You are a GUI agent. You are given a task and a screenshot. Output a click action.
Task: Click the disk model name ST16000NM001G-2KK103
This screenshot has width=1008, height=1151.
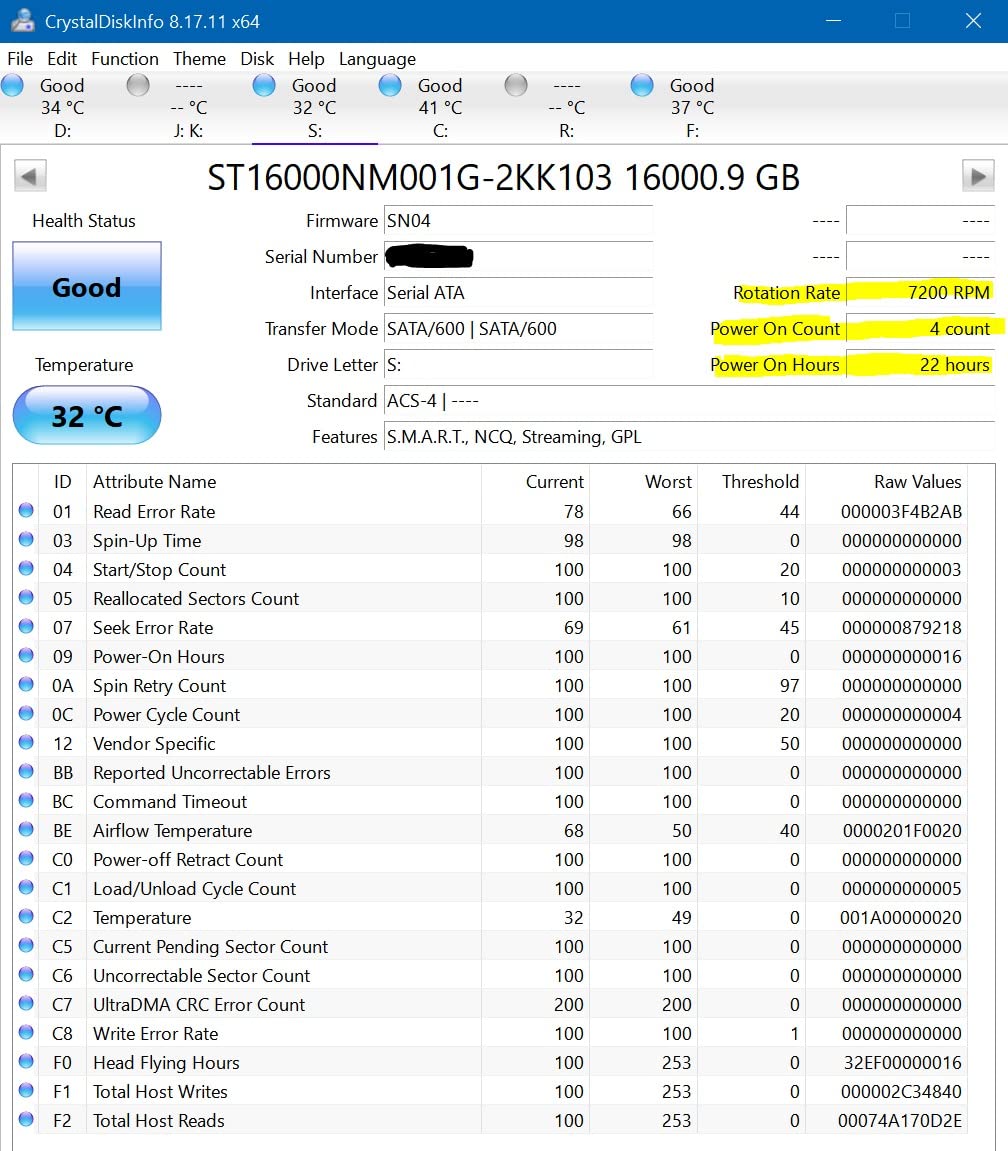409,178
